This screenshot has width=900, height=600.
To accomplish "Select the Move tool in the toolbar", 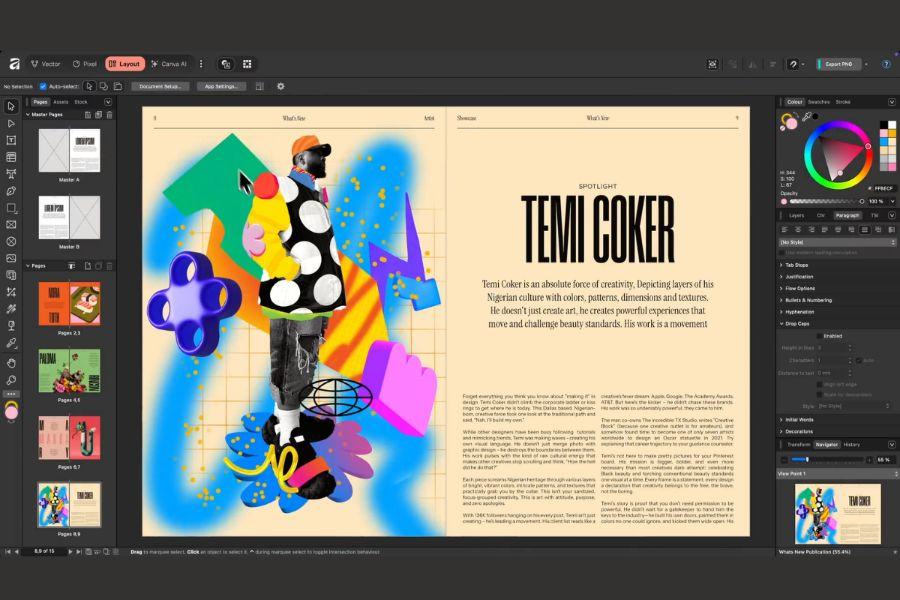I will (x=11, y=106).
